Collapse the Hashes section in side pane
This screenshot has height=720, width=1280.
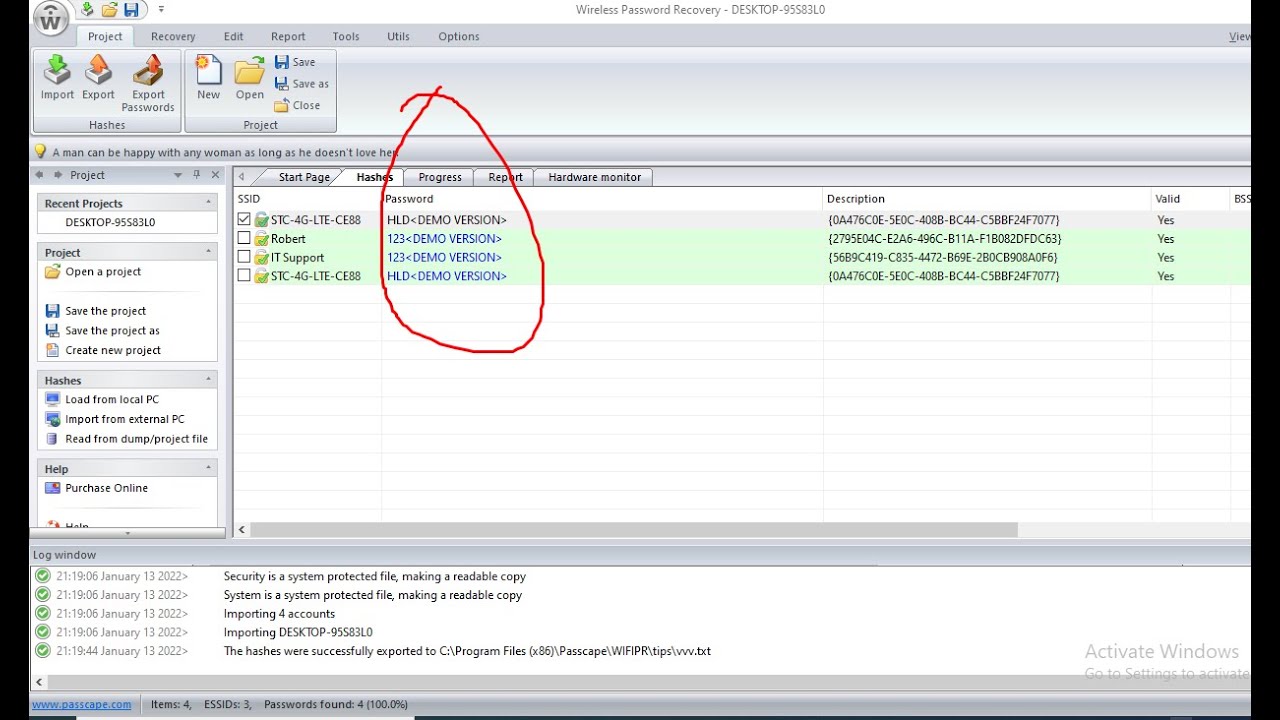pos(209,380)
